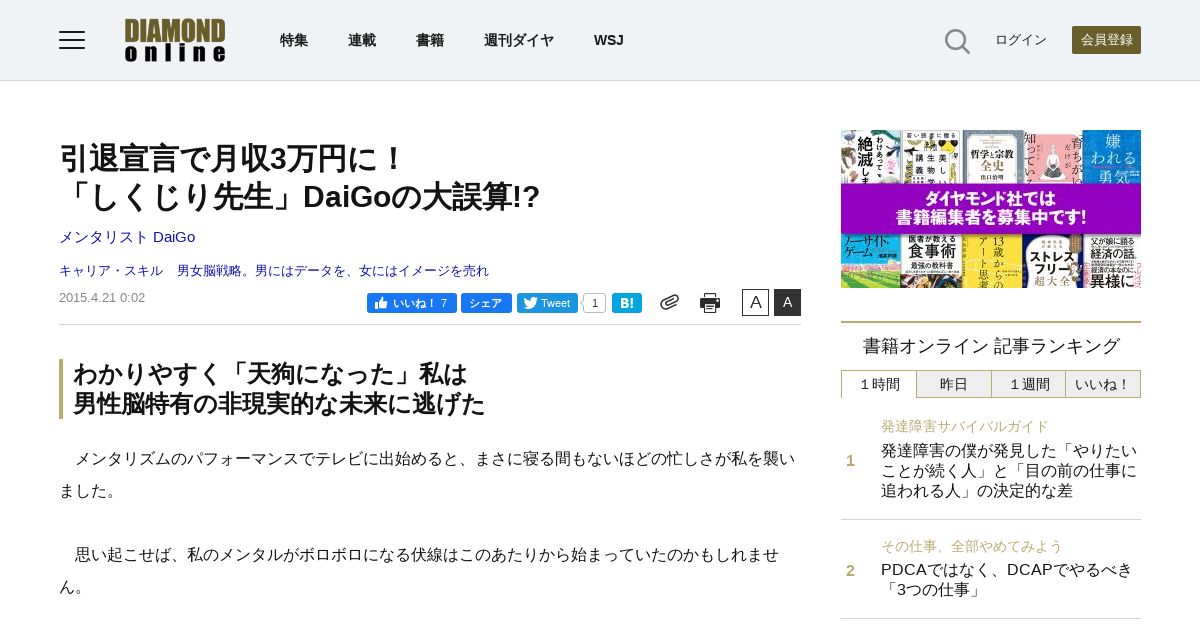This screenshot has width=1200, height=630.
Task: Click the print icon
Action: 710,303
